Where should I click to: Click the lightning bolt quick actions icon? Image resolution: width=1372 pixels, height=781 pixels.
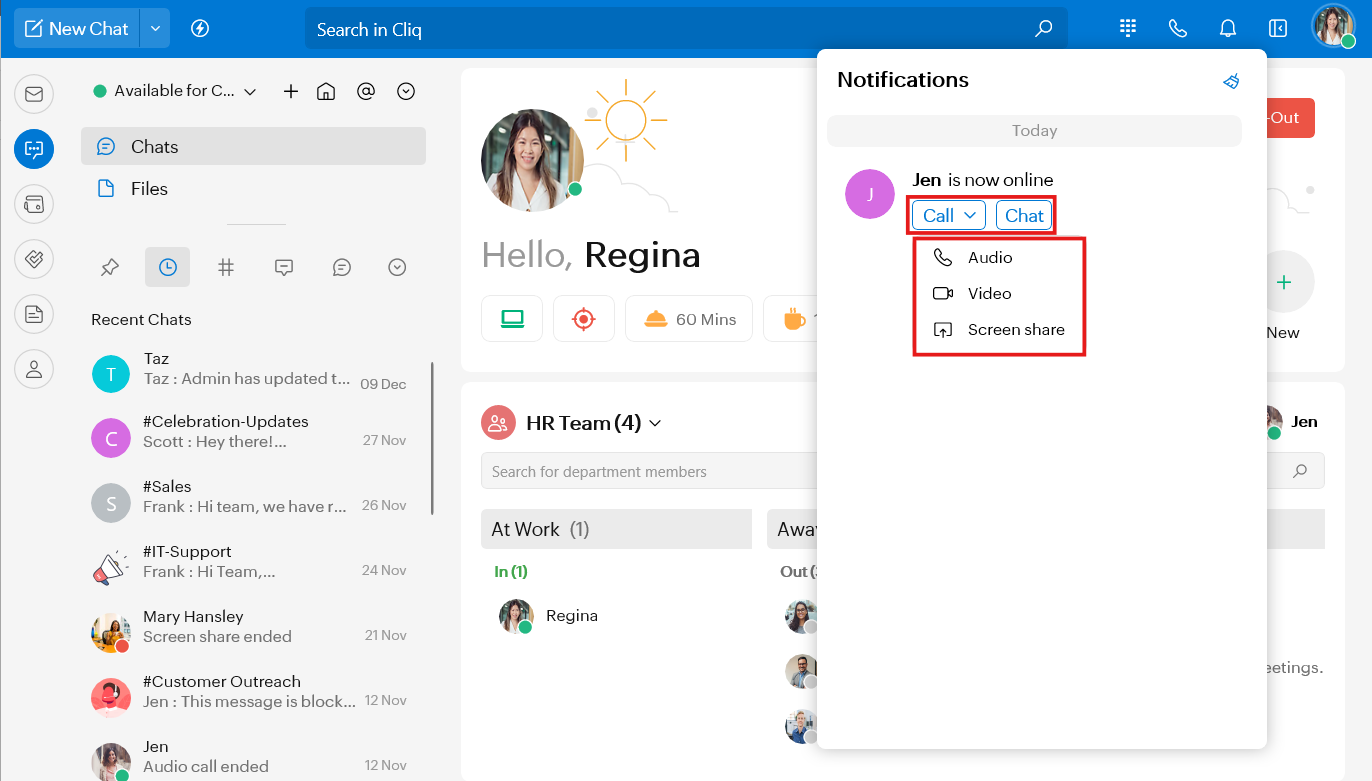(200, 28)
